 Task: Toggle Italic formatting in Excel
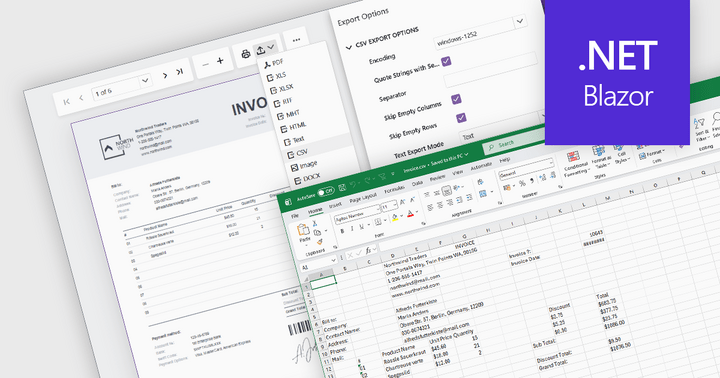point(352,228)
